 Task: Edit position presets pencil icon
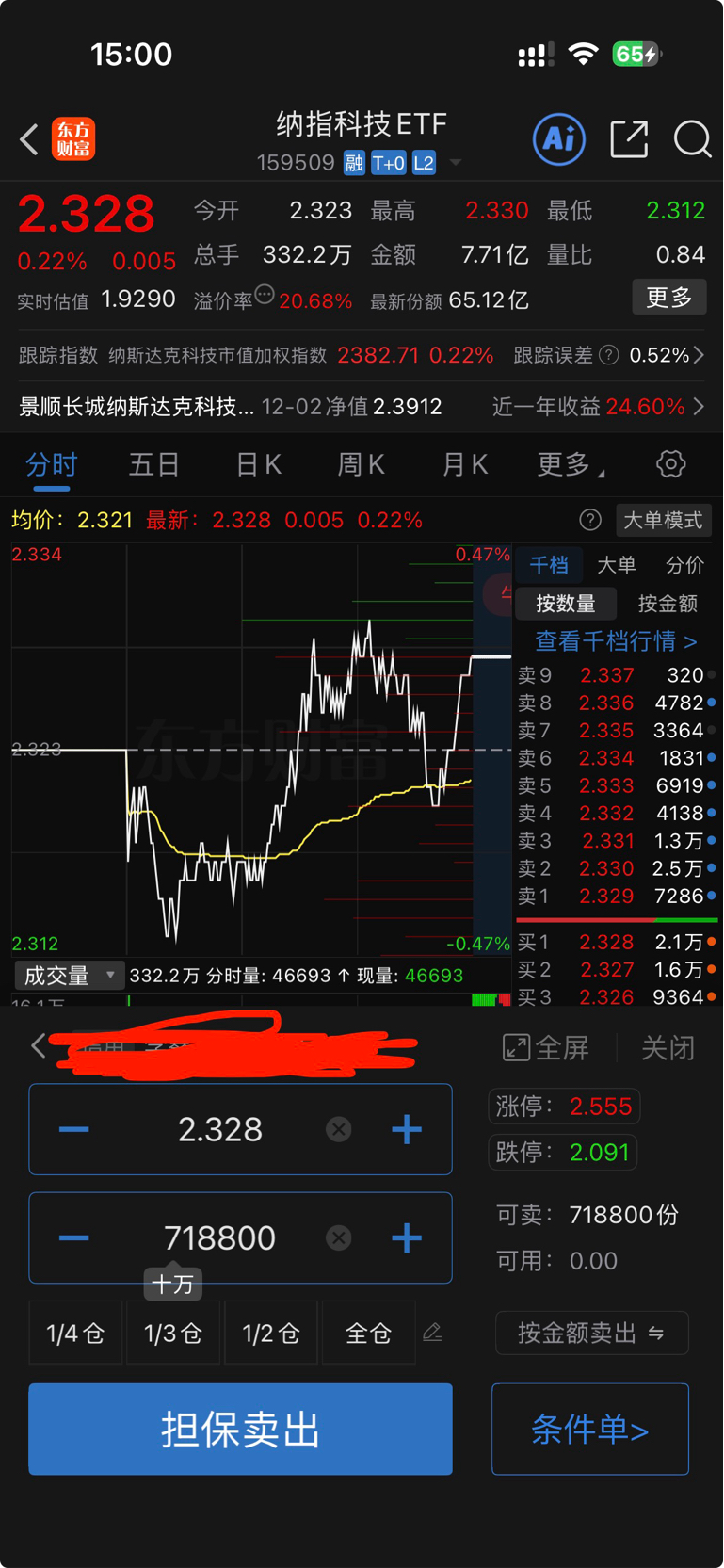433,1332
